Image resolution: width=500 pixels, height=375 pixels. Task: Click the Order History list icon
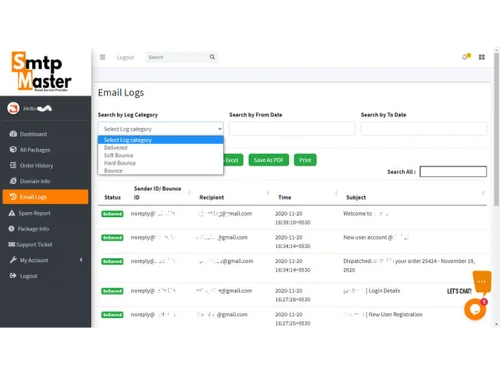click(13, 165)
